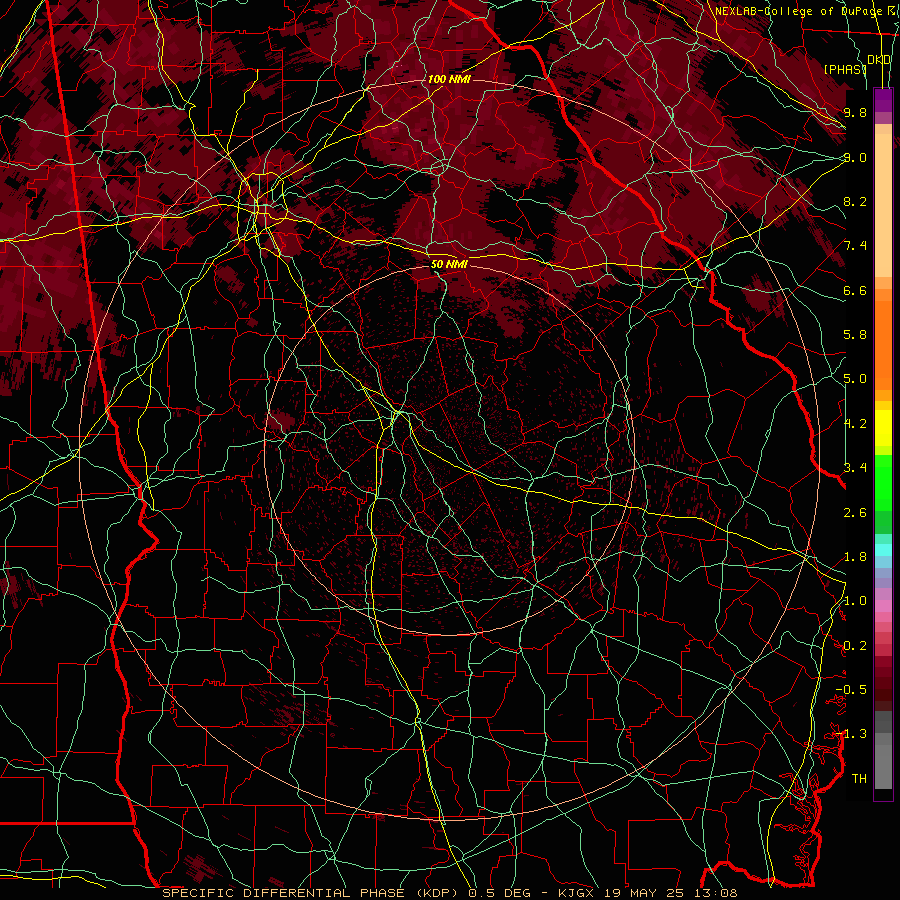Image resolution: width=900 pixels, height=900 pixels.
Task: Click the SPECIFIC DIFFERENTIAL PHASE footer title
Action: coord(282,893)
